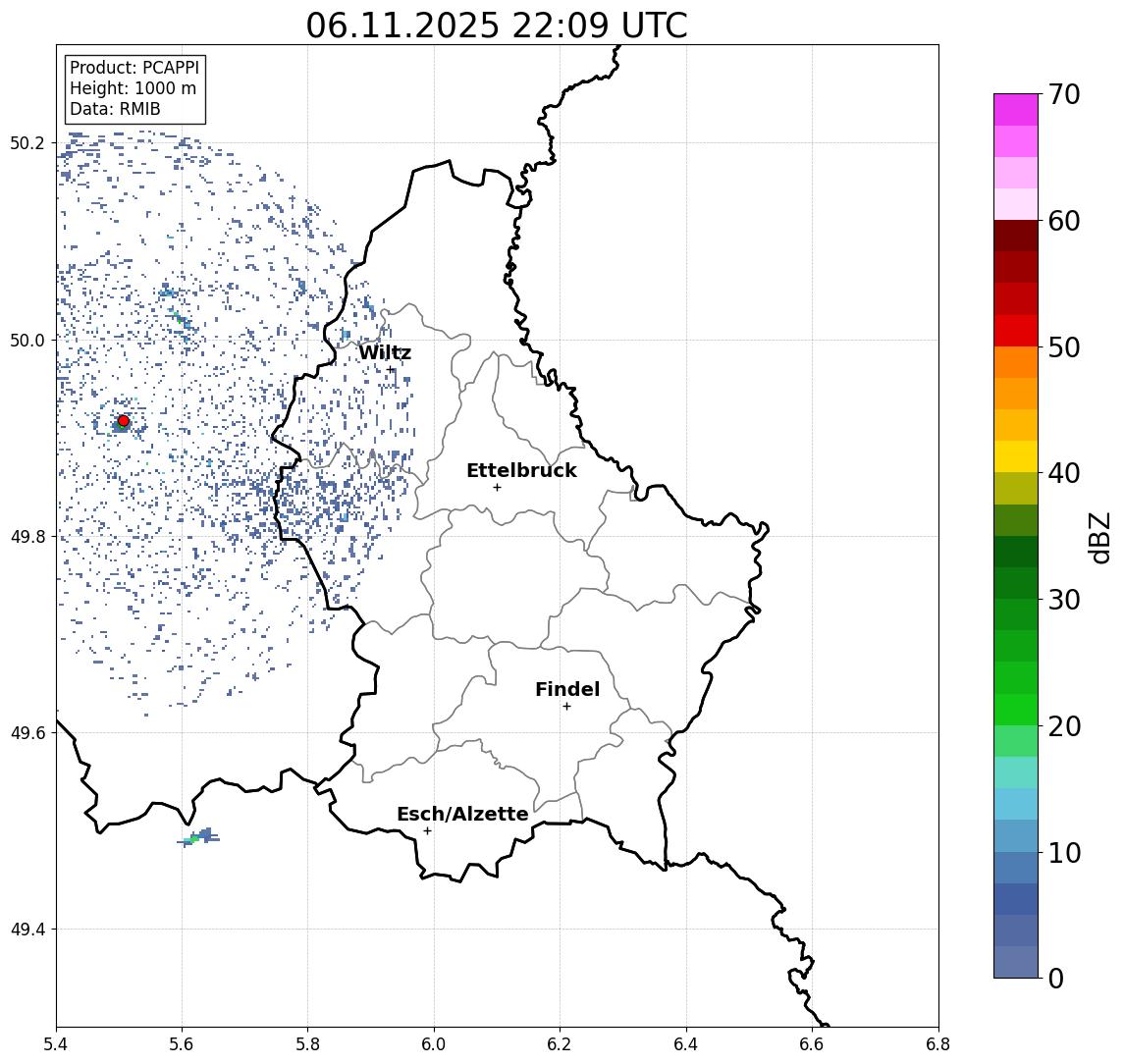Click the latitude axis label 49.8

pyautogui.click(x=26, y=536)
